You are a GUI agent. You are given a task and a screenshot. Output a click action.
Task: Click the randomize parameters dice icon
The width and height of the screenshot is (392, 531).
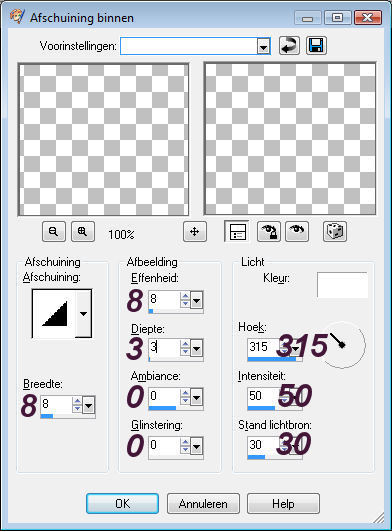(x=335, y=232)
